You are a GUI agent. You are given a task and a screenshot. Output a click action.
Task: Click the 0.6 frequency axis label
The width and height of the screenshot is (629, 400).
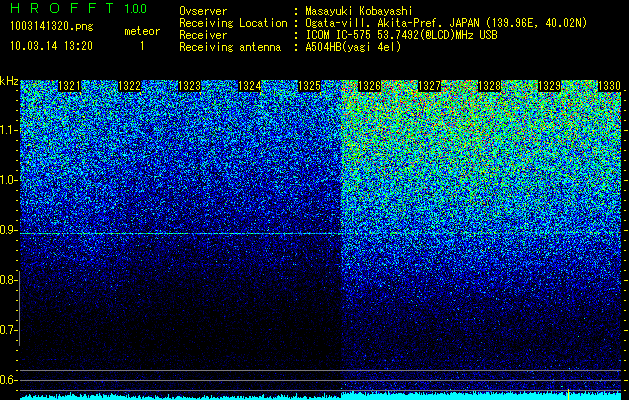pos(8,380)
